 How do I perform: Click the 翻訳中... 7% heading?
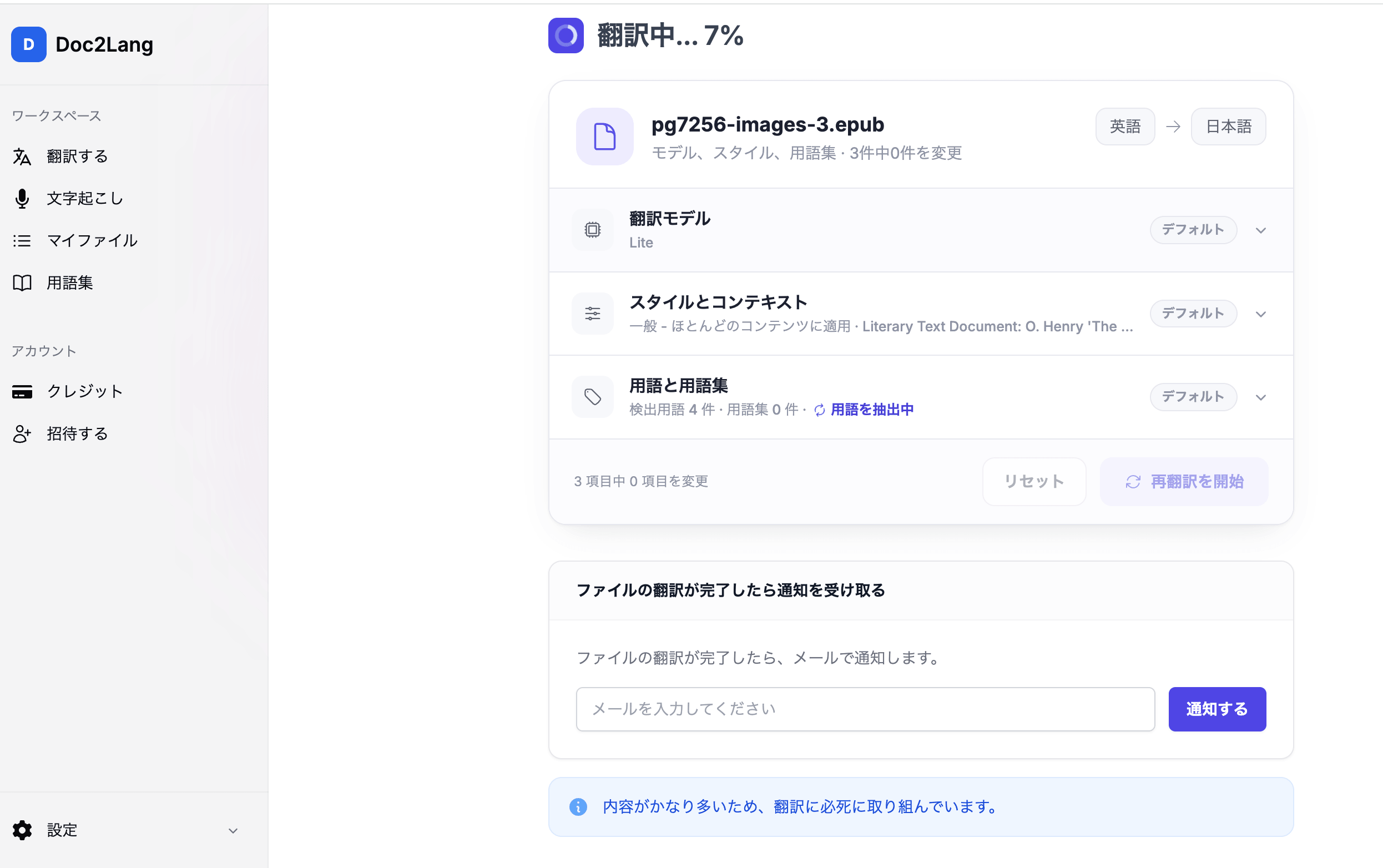[670, 36]
